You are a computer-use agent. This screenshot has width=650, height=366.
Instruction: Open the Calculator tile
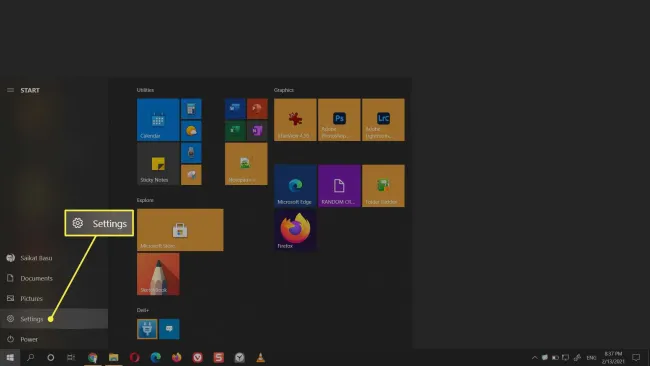click(191, 109)
